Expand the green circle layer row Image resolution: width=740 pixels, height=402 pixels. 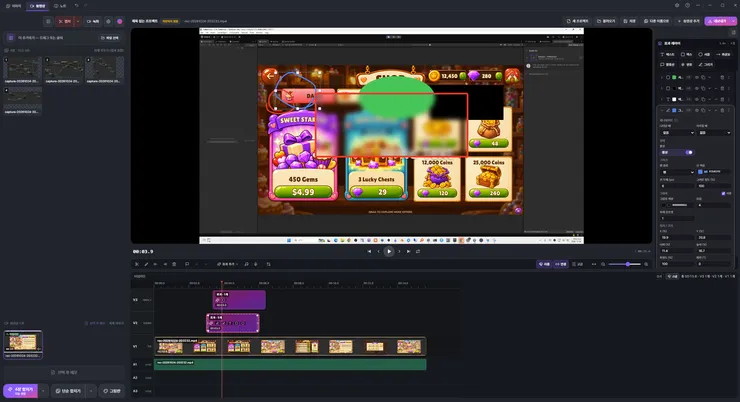(x=662, y=77)
